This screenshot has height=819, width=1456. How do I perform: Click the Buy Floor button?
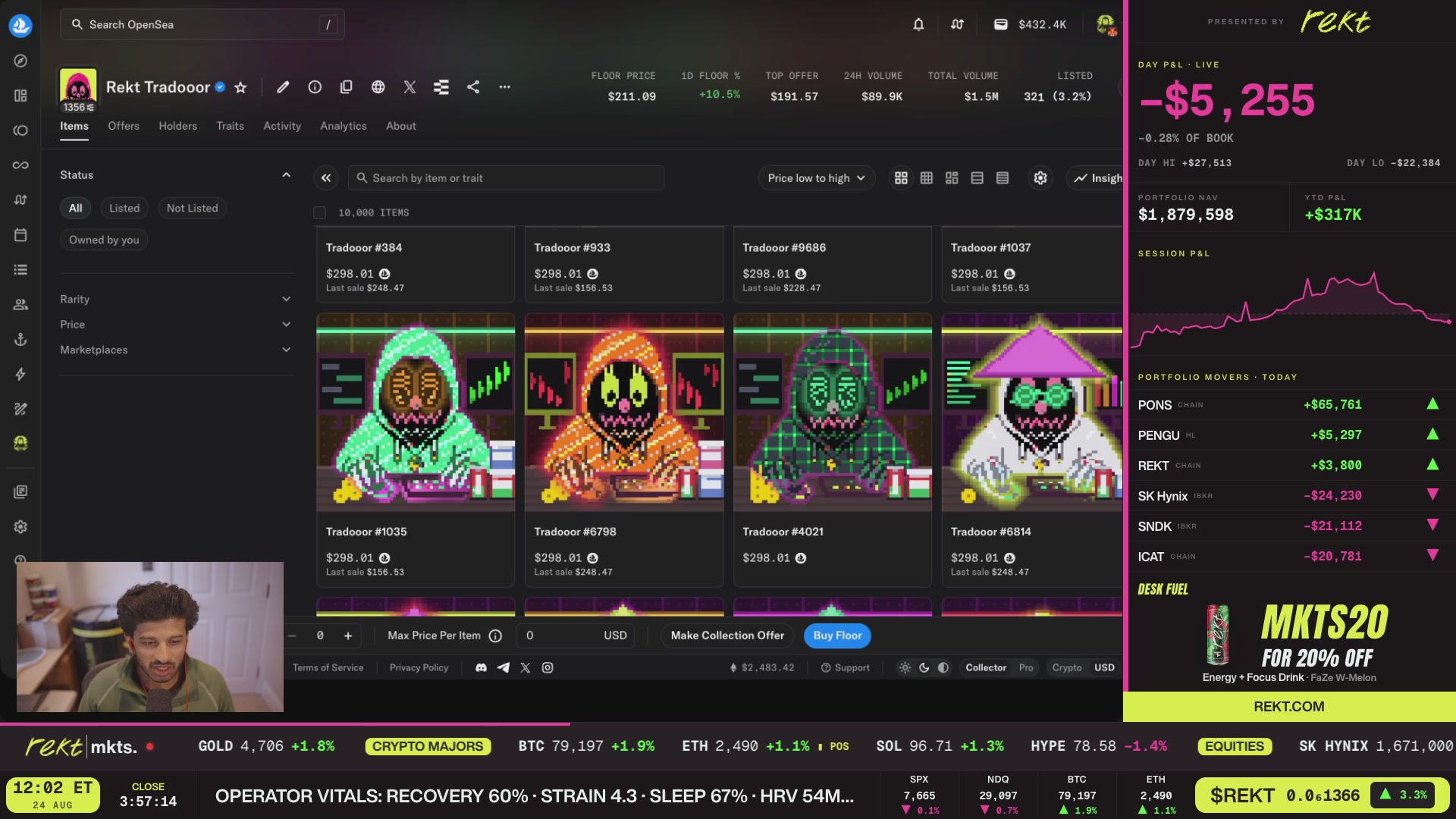837,636
